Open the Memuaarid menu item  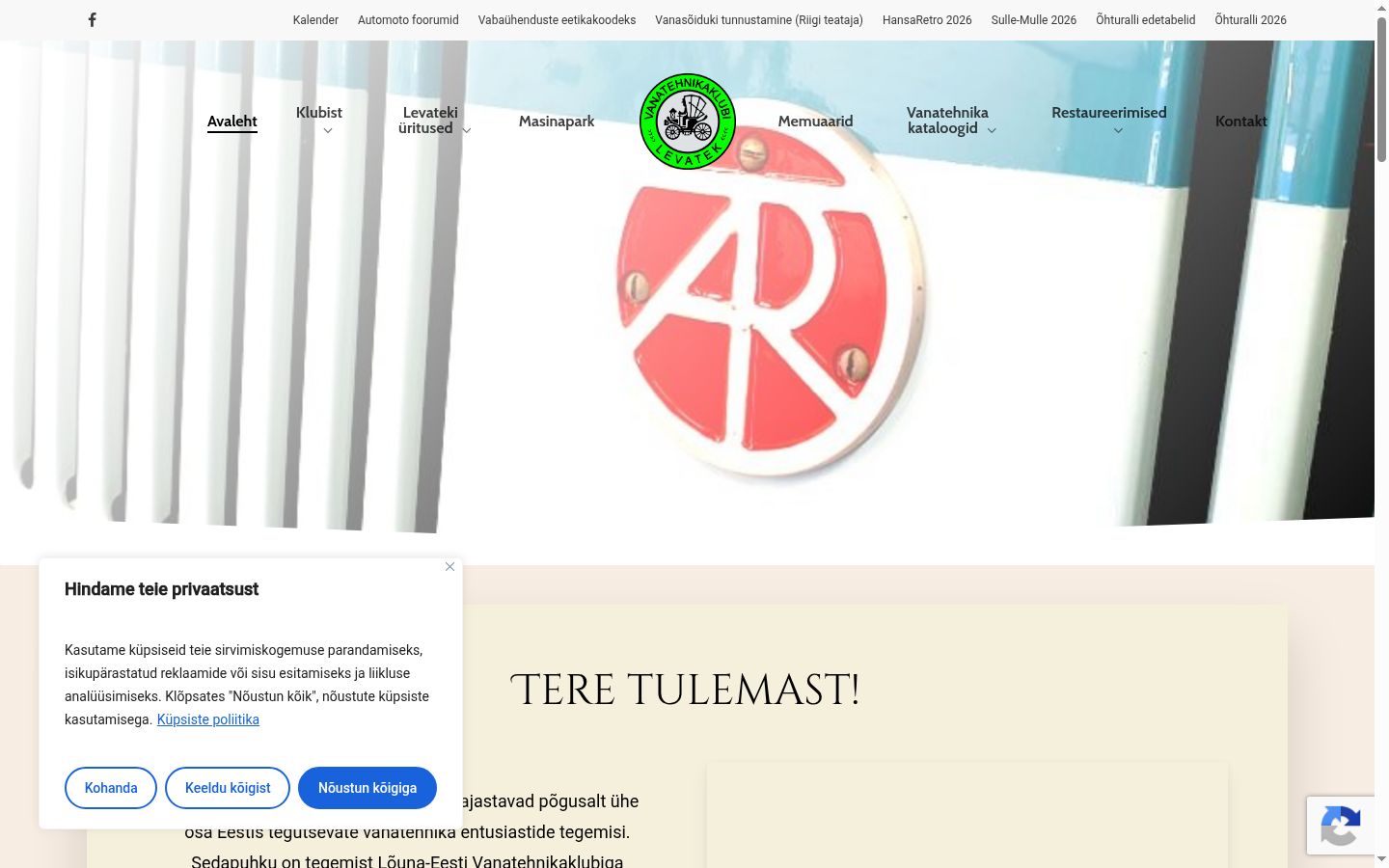816,122
